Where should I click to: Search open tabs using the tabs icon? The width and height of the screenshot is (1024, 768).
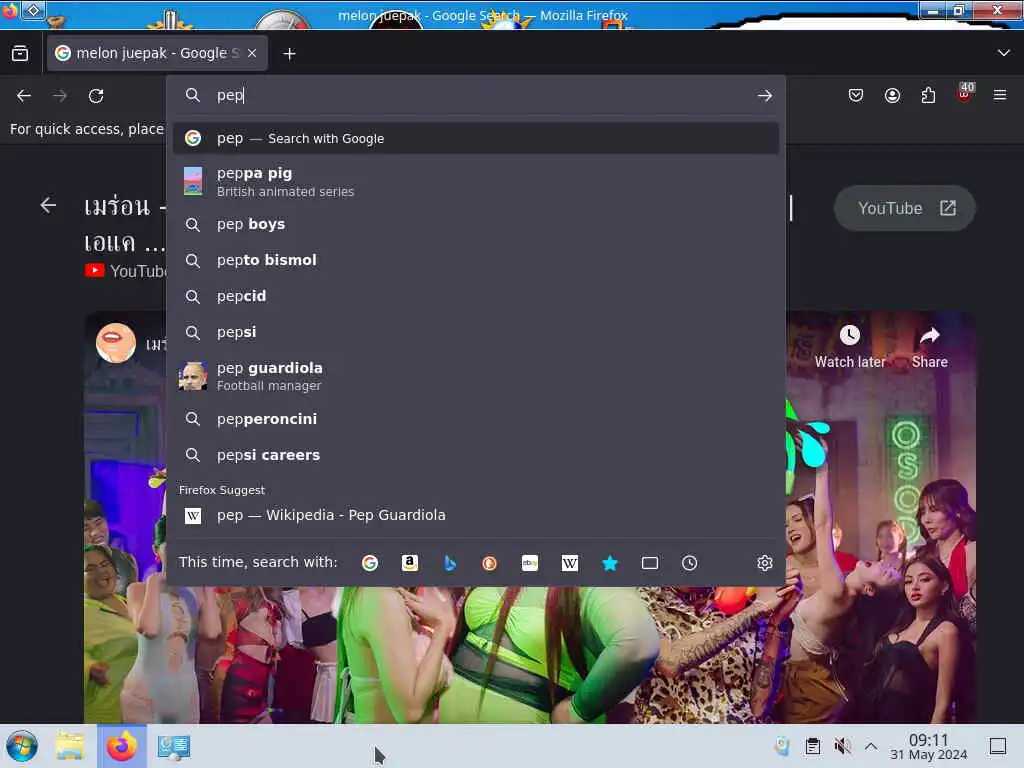click(x=650, y=563)
